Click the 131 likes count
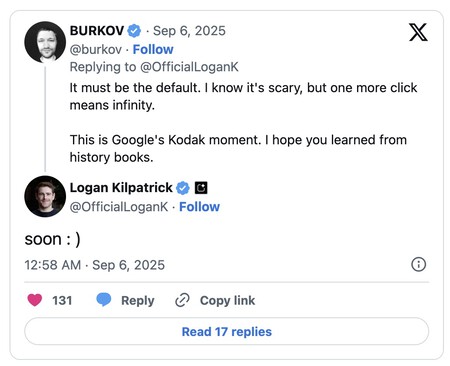The image size is (450, 366). [x=62, y=300]
